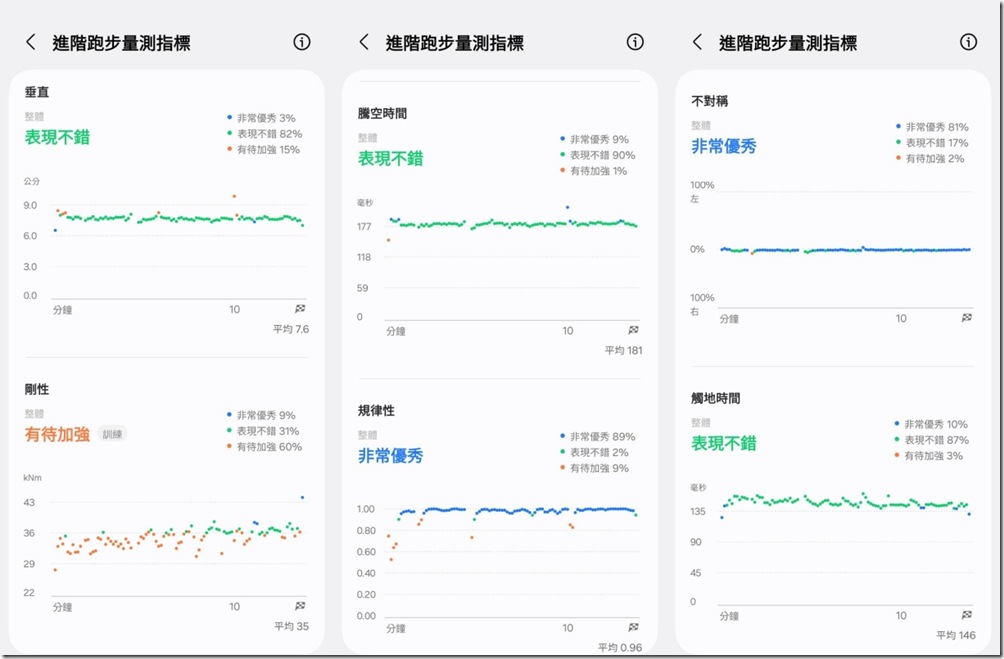This screenshot has width=1004, height=659.
Task: Select the 騰空時間 section heading
Action: (x=382, y=113)
